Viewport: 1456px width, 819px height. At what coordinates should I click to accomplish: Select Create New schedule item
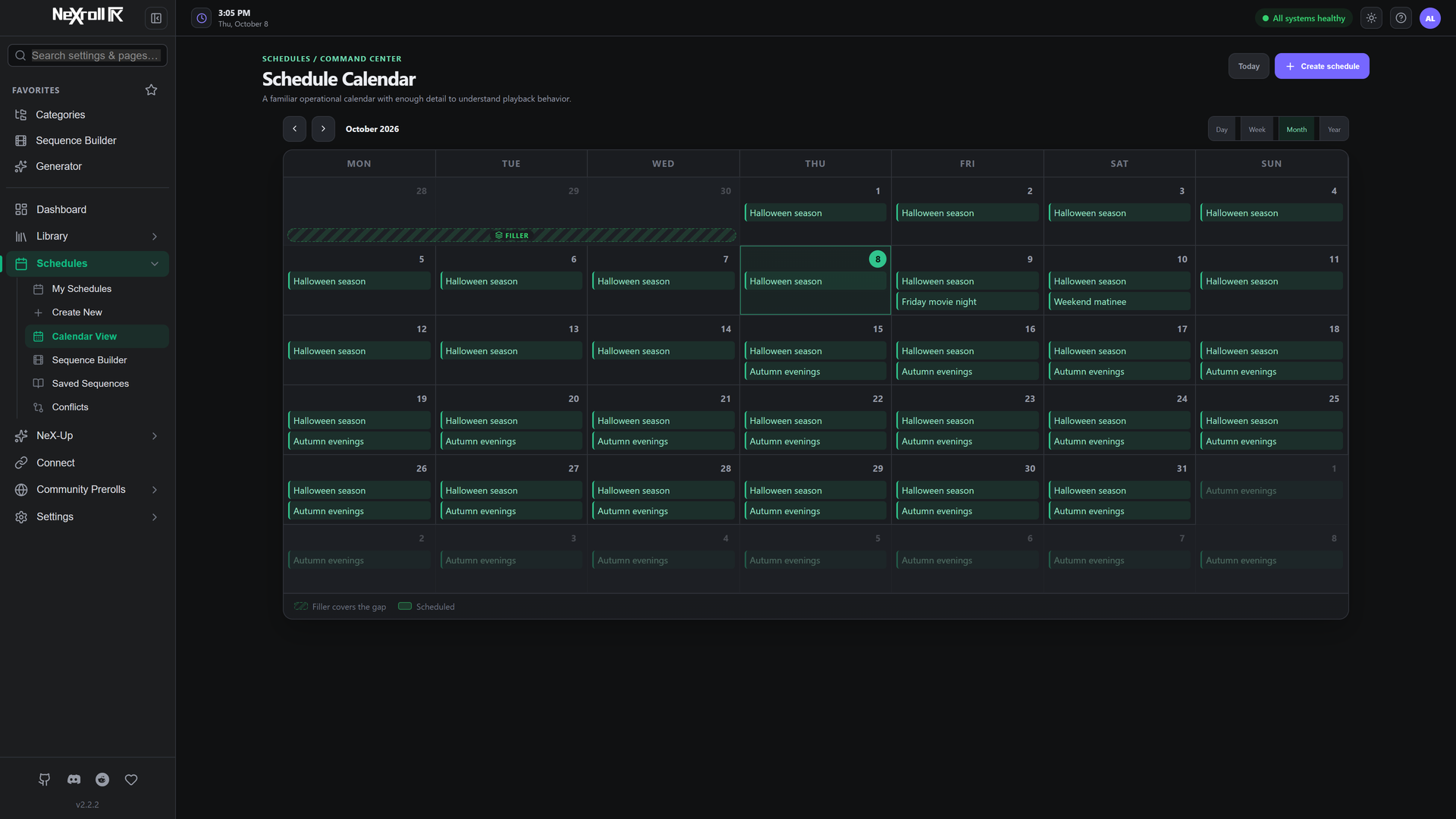pyautogui.click(x=96, y=312)
